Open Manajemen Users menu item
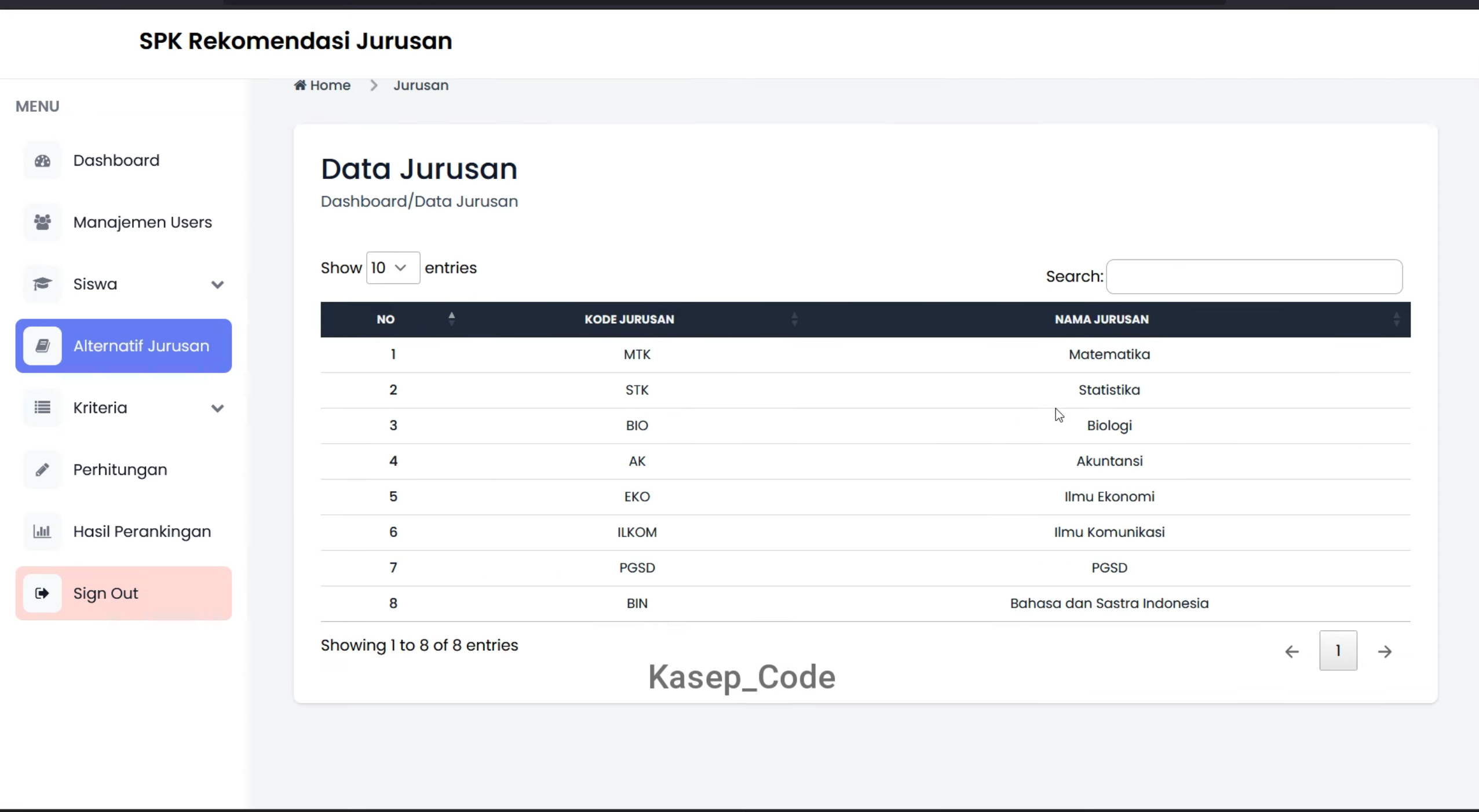Image resolution: width=1479 pixels, height=812 pixels. point(123,222)
